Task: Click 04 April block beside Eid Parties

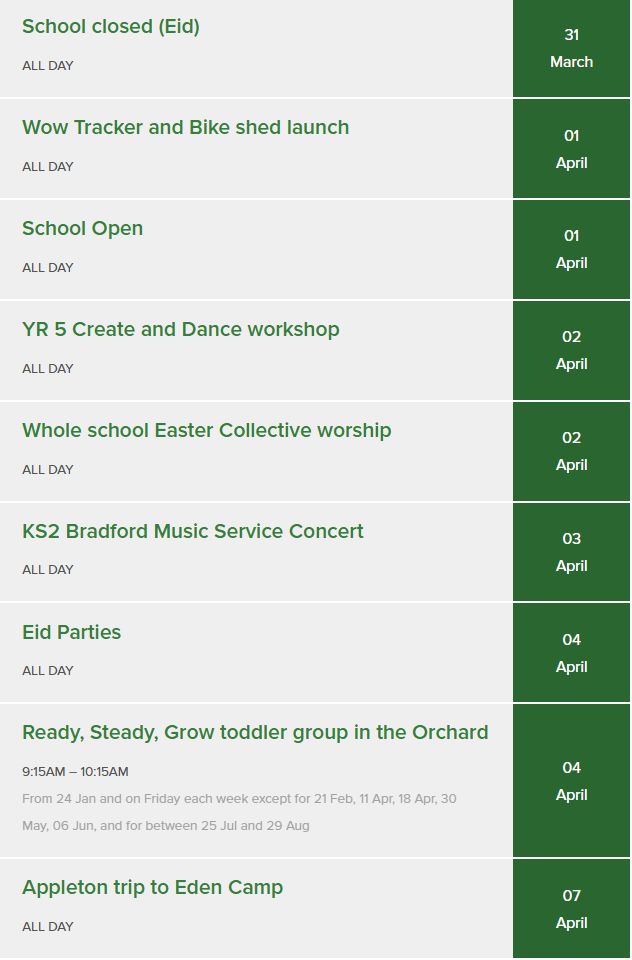Action: tap(571, 653)
